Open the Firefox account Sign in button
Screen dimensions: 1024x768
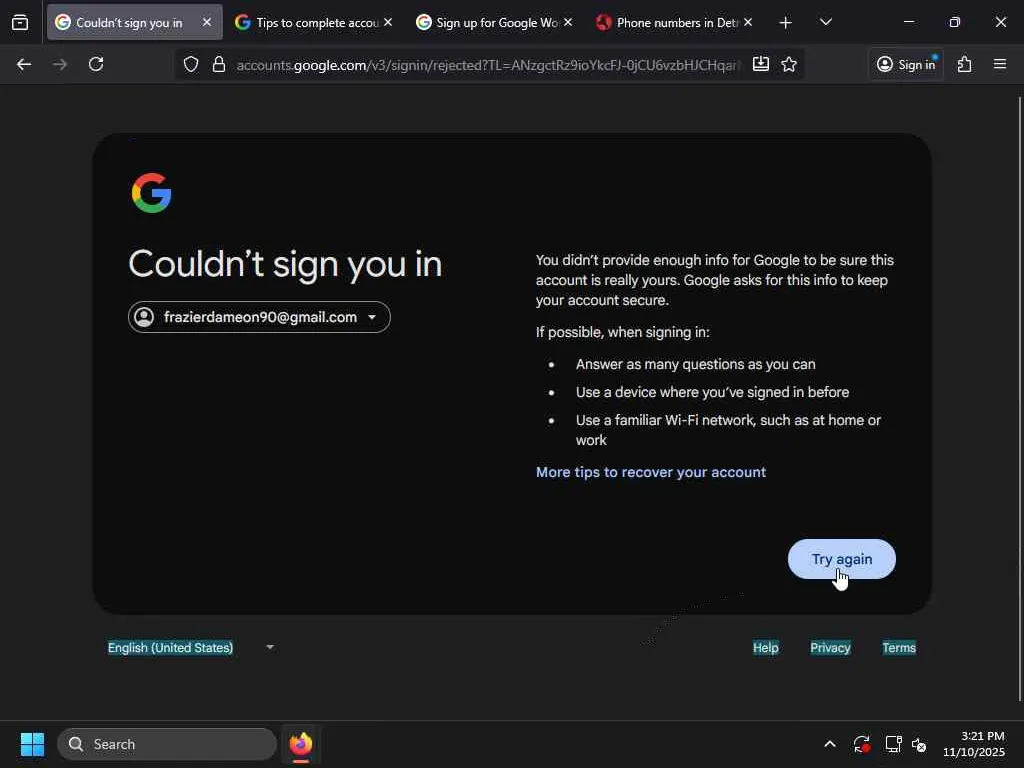[906, 64]
